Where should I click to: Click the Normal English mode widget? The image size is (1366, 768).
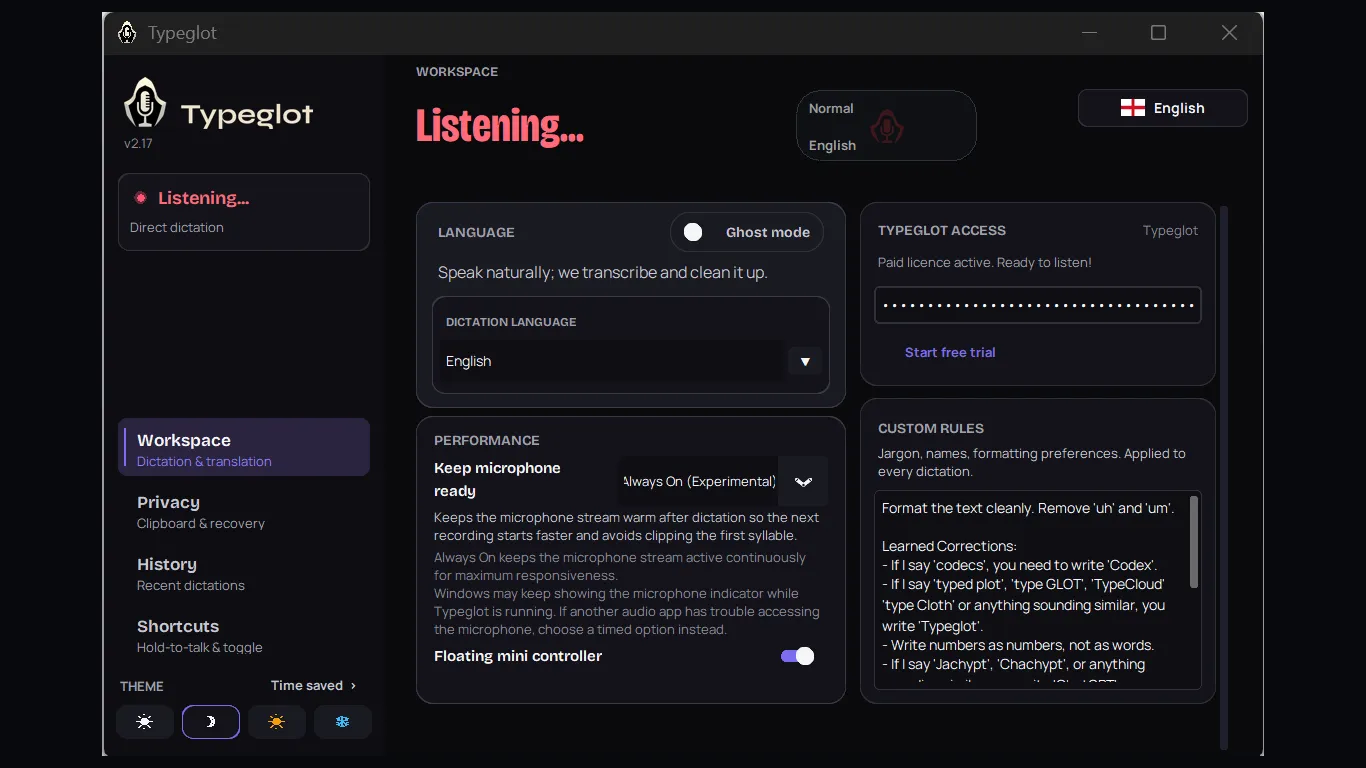(x=886, y=126)
